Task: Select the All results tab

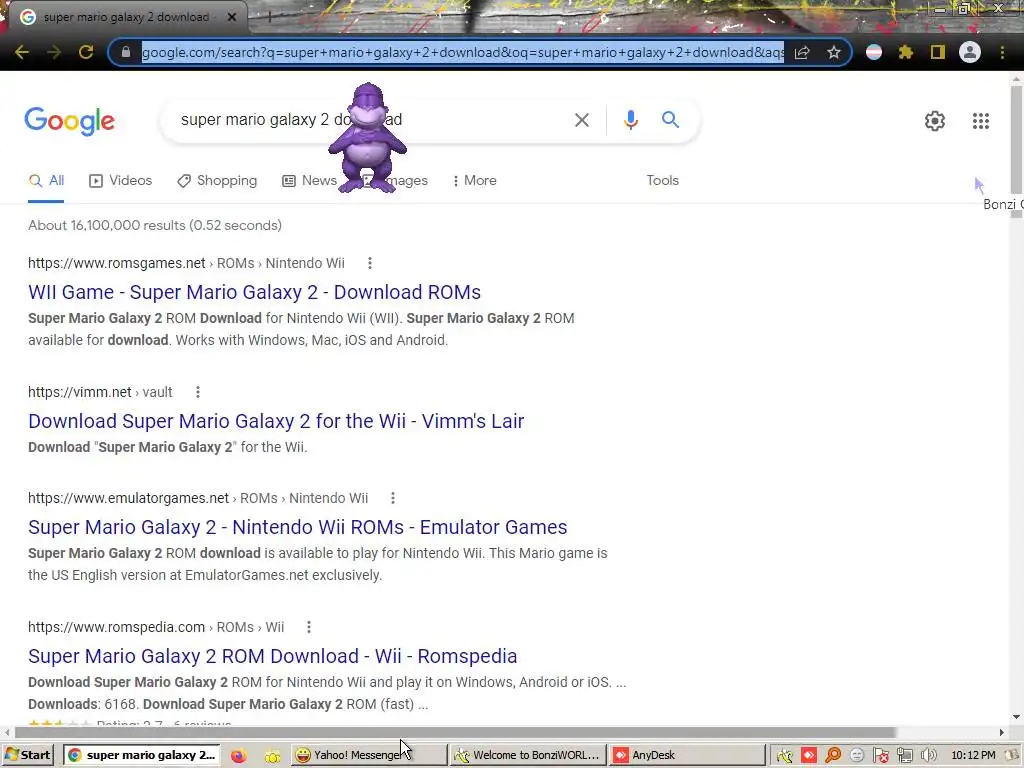Action: 46,181
